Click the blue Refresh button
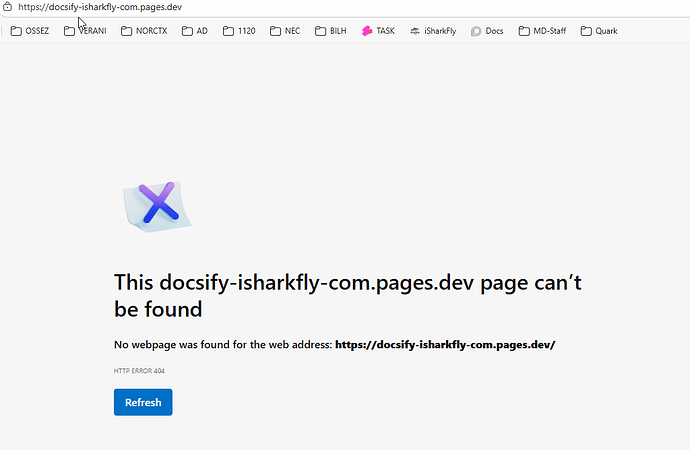This screenshot has height=450, width=690. 143,402
